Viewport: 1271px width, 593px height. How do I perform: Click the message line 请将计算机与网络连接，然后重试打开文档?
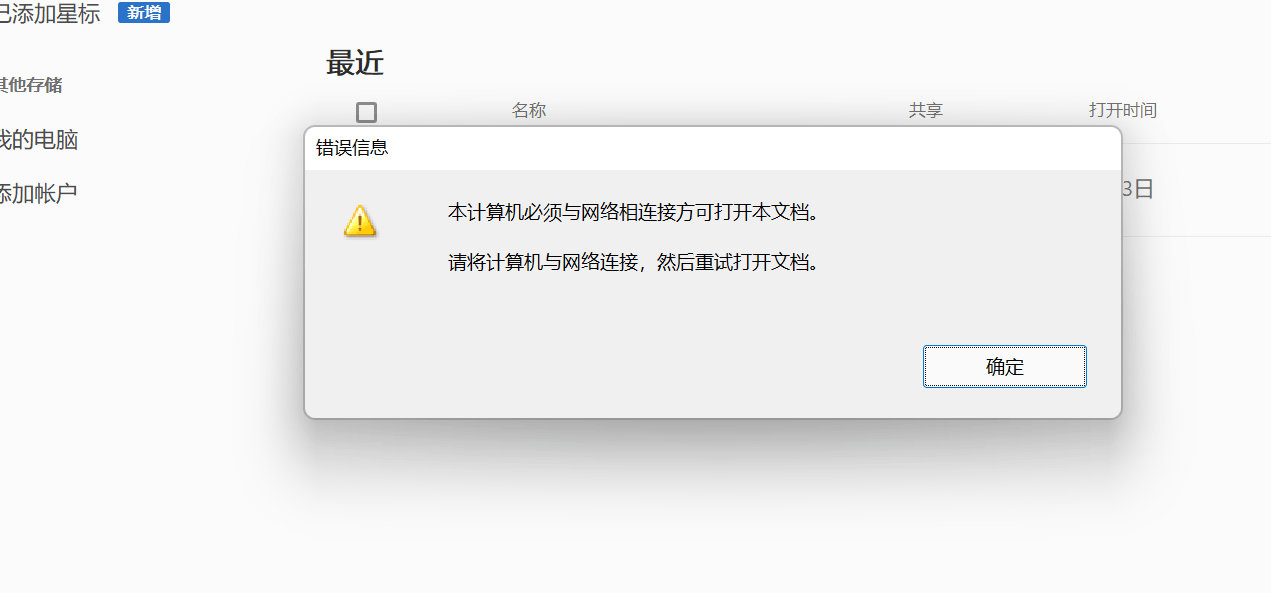[633, 264]
